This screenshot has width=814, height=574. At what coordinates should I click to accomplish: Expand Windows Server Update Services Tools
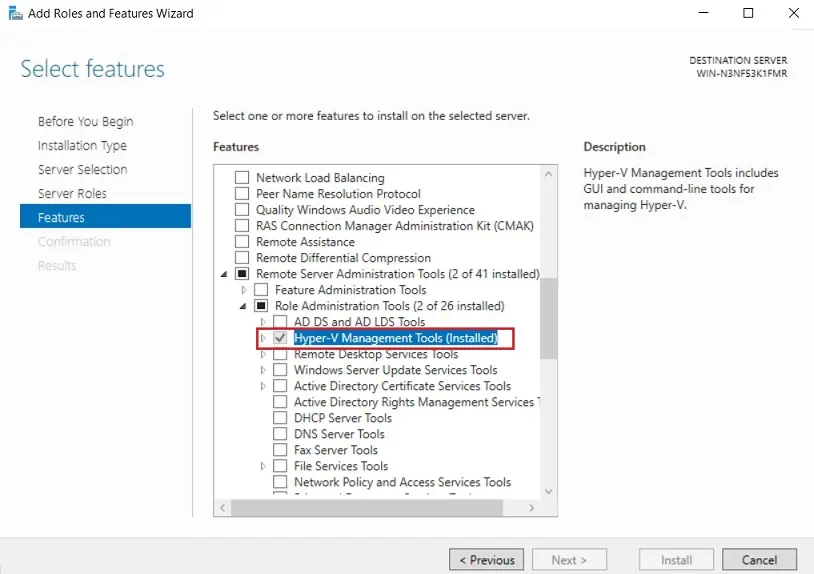[263, 370]
